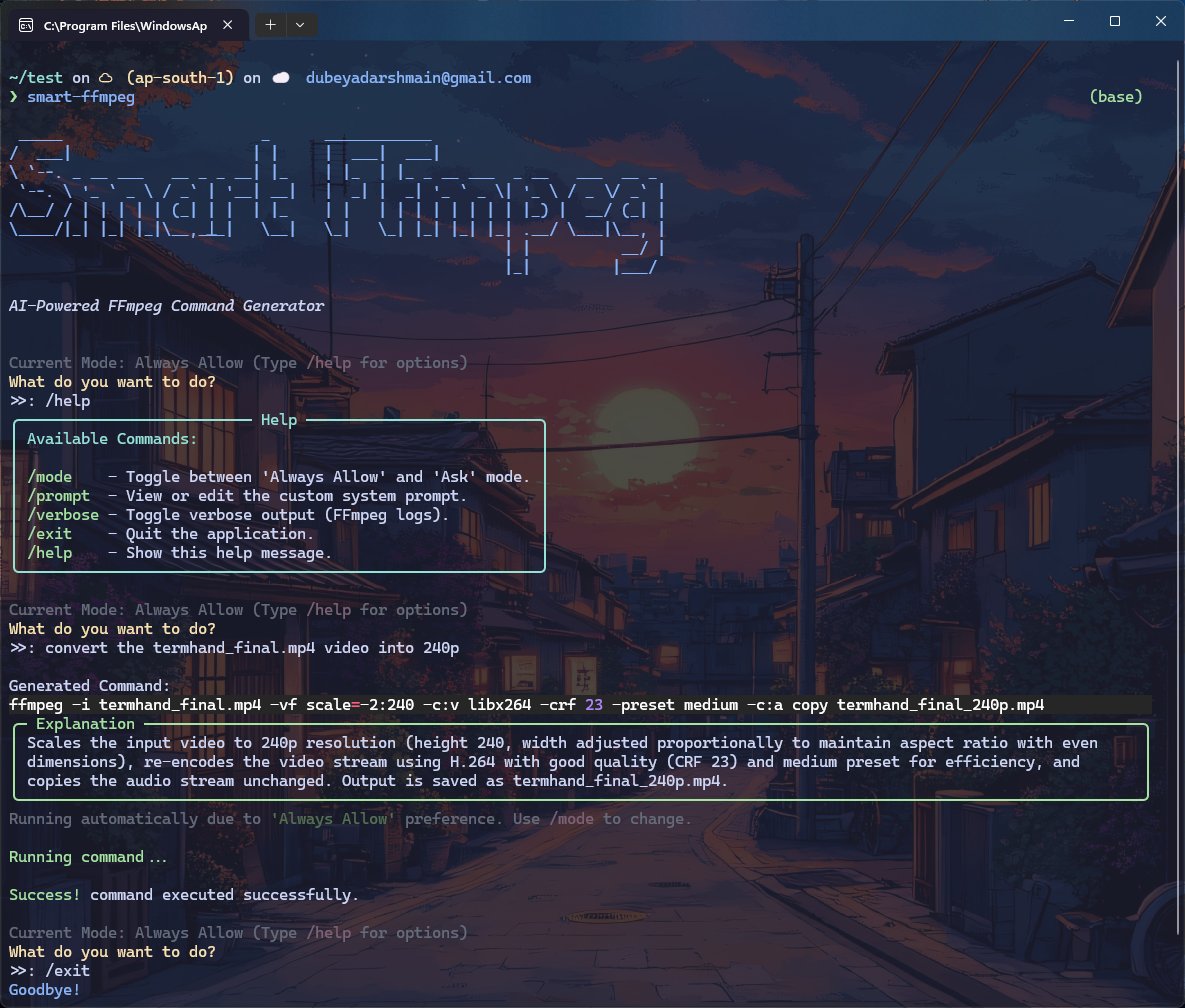This screenshot has height=1008, width=1185.
Task: Click the 'Available Commands:' heading
Action: (112, 439)
